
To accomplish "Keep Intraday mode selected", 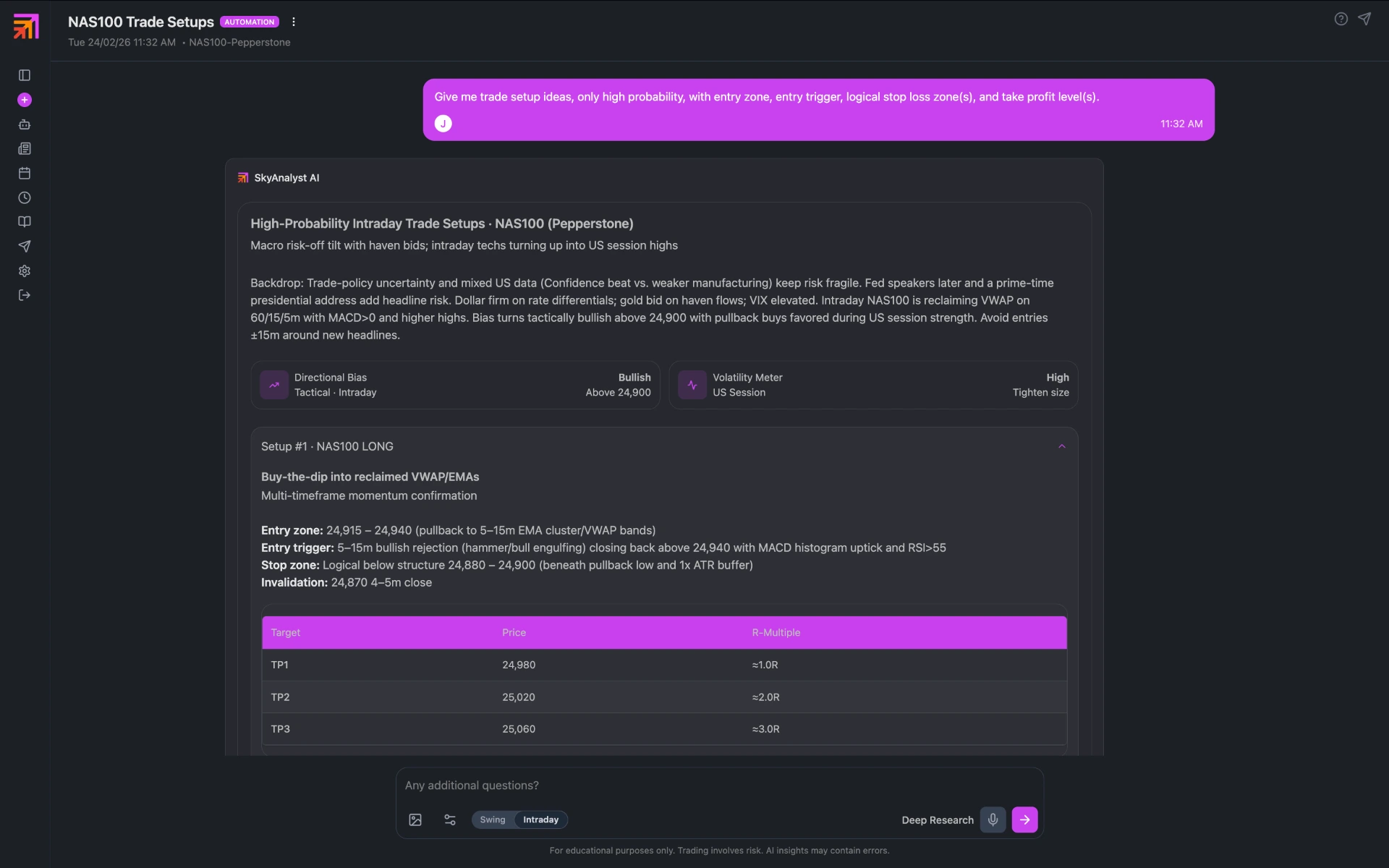I will [540, 820].
